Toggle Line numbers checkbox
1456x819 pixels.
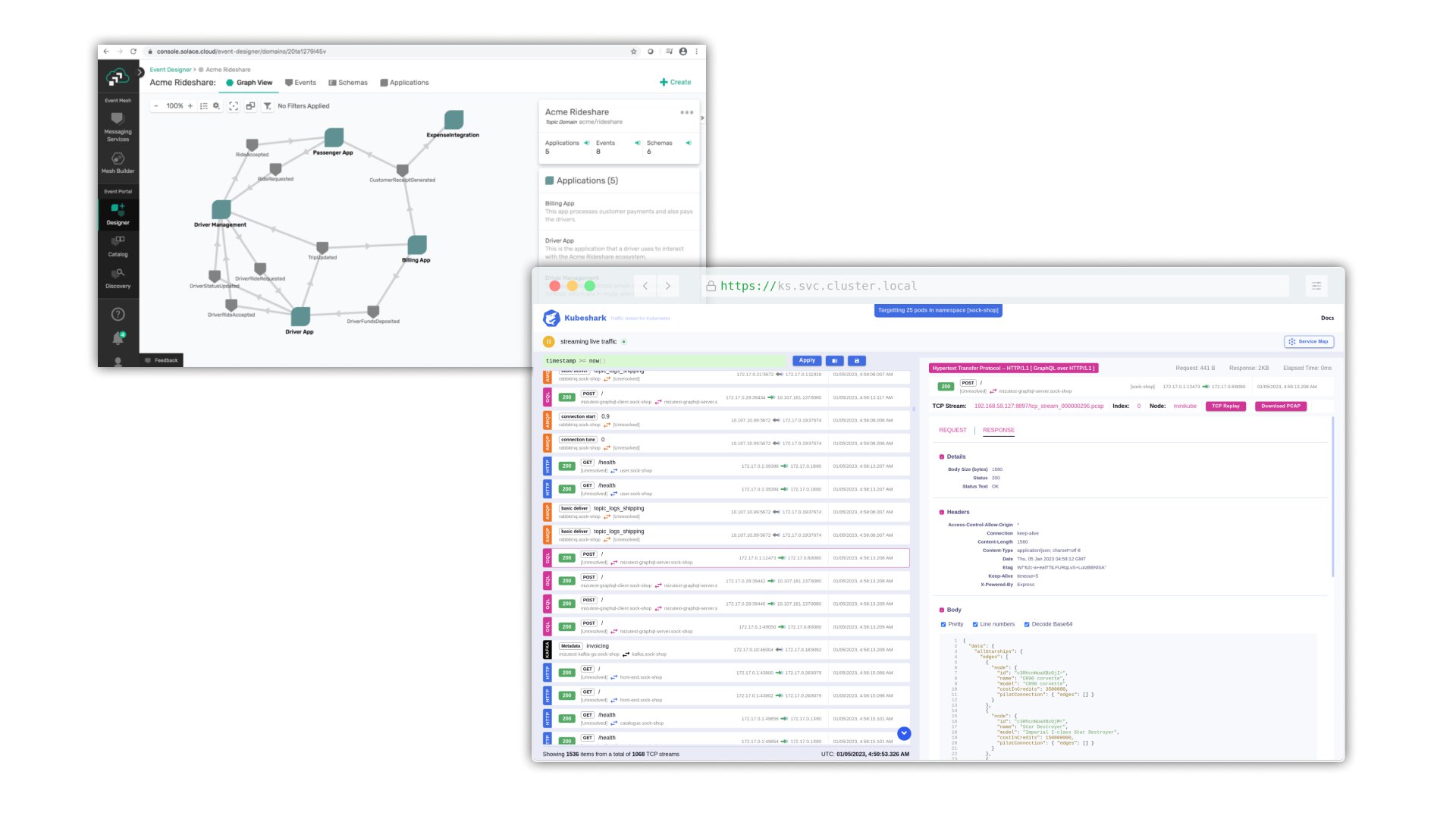975,625
